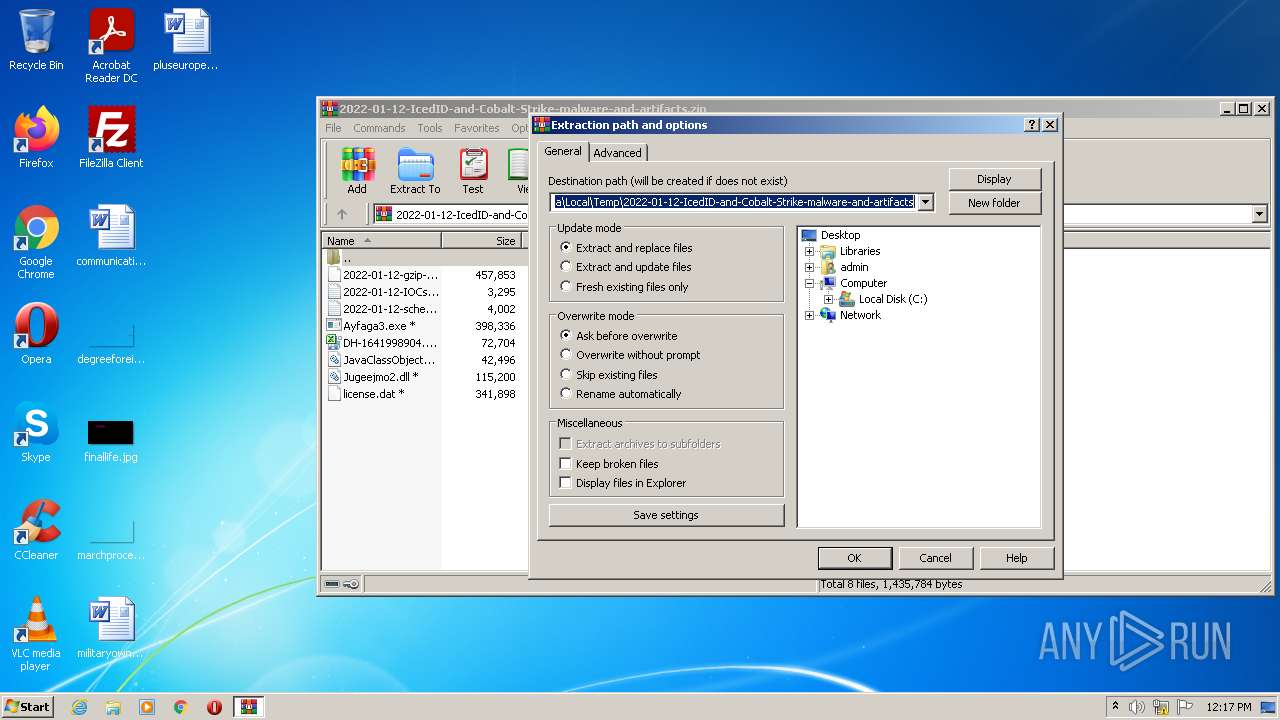Enable Display files in Explorer checkbox

[x=566, y=483]
